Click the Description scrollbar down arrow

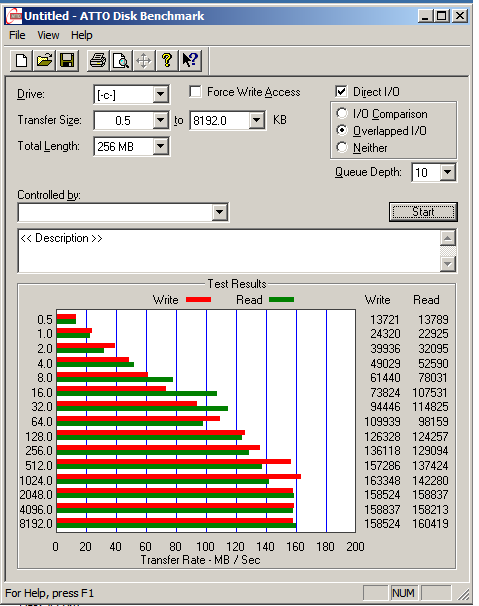coord(447,264)
